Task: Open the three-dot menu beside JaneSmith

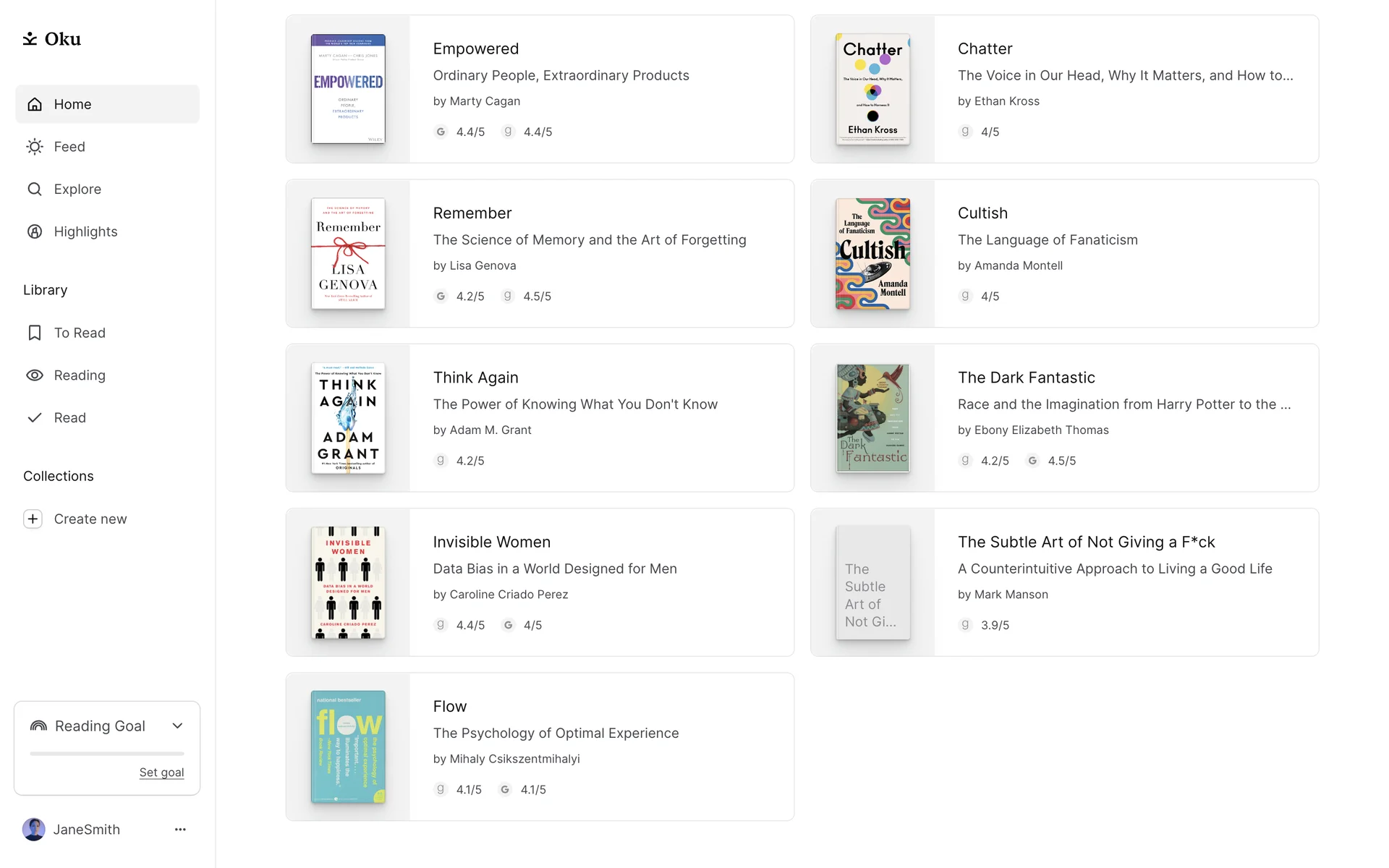Action: [x=180, y=830]
